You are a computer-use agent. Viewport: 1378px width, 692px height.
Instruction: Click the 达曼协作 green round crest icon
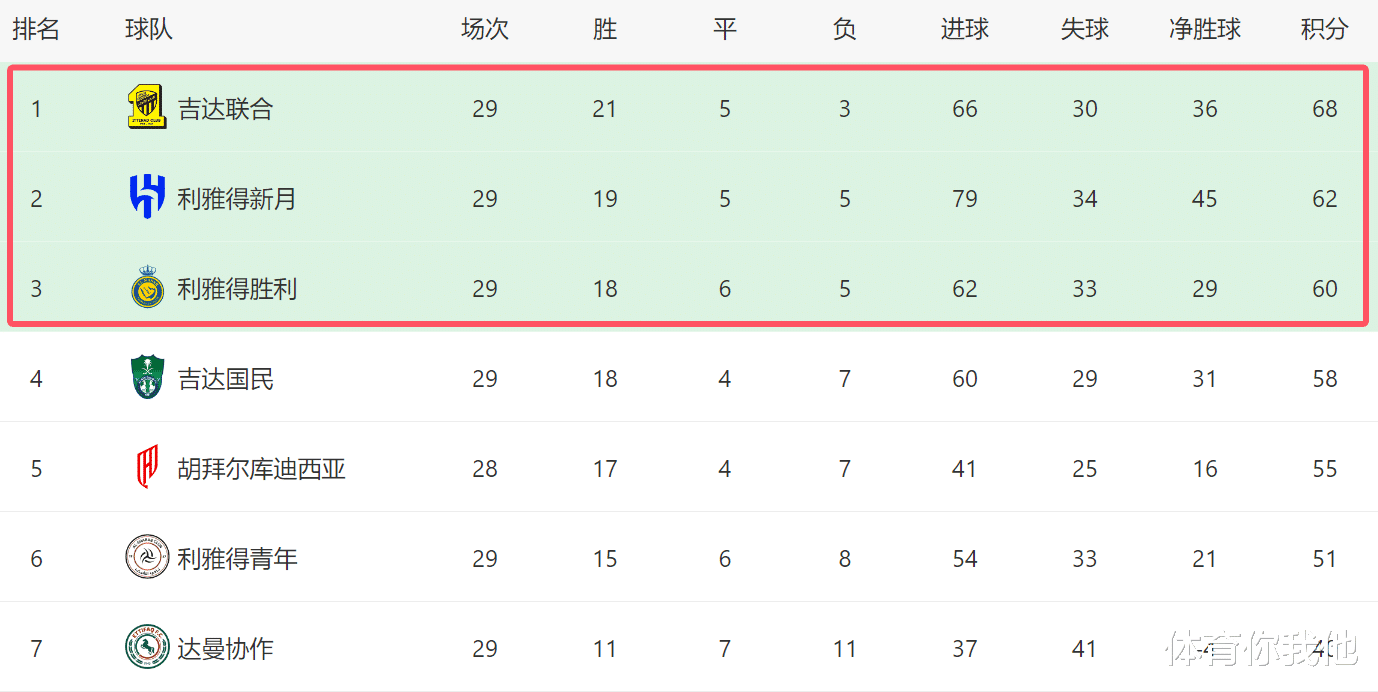pyautogui.click(x=147, y=647)
